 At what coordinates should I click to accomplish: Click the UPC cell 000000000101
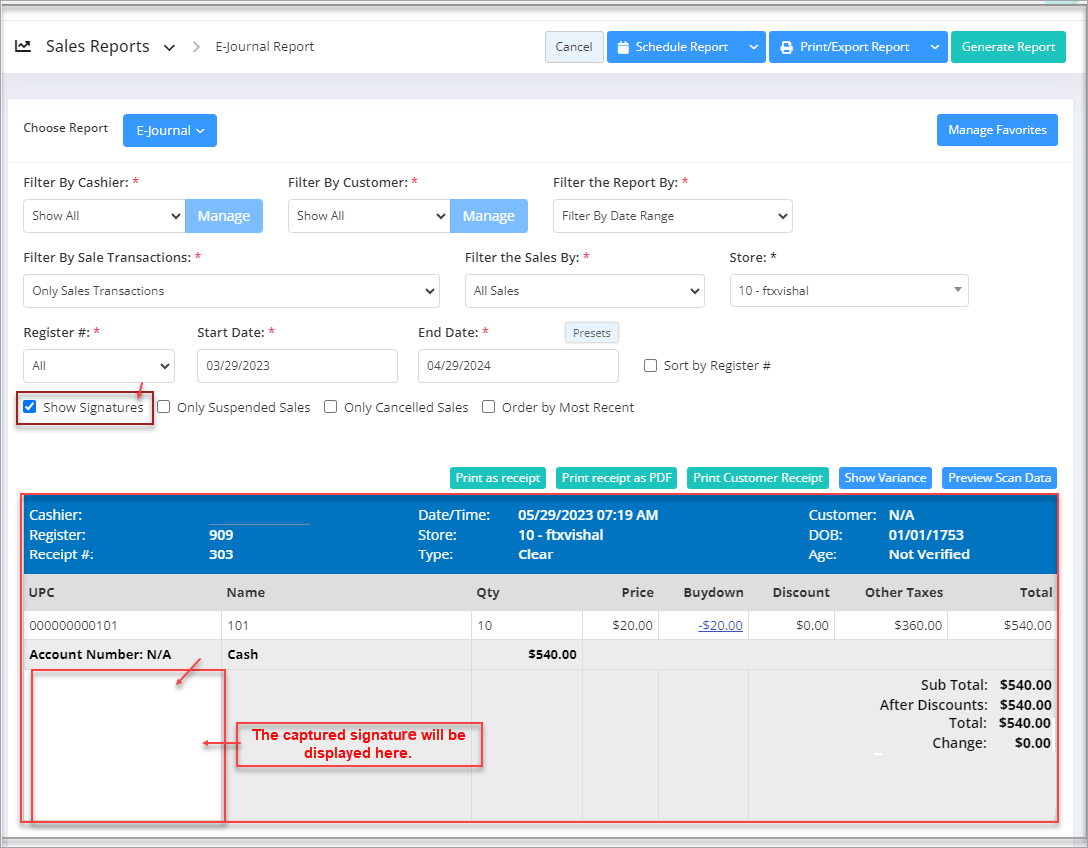[74, 625]
